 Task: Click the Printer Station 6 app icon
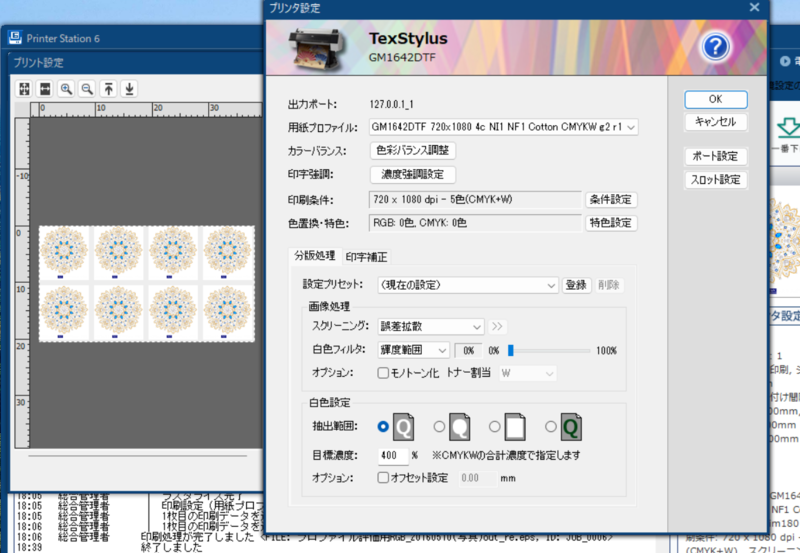point(15,37)
